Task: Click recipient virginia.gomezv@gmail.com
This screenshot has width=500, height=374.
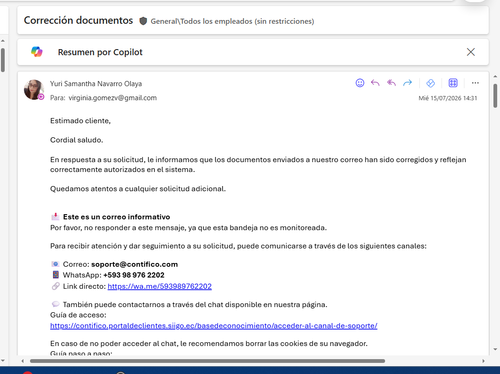Action: (113, 98)
